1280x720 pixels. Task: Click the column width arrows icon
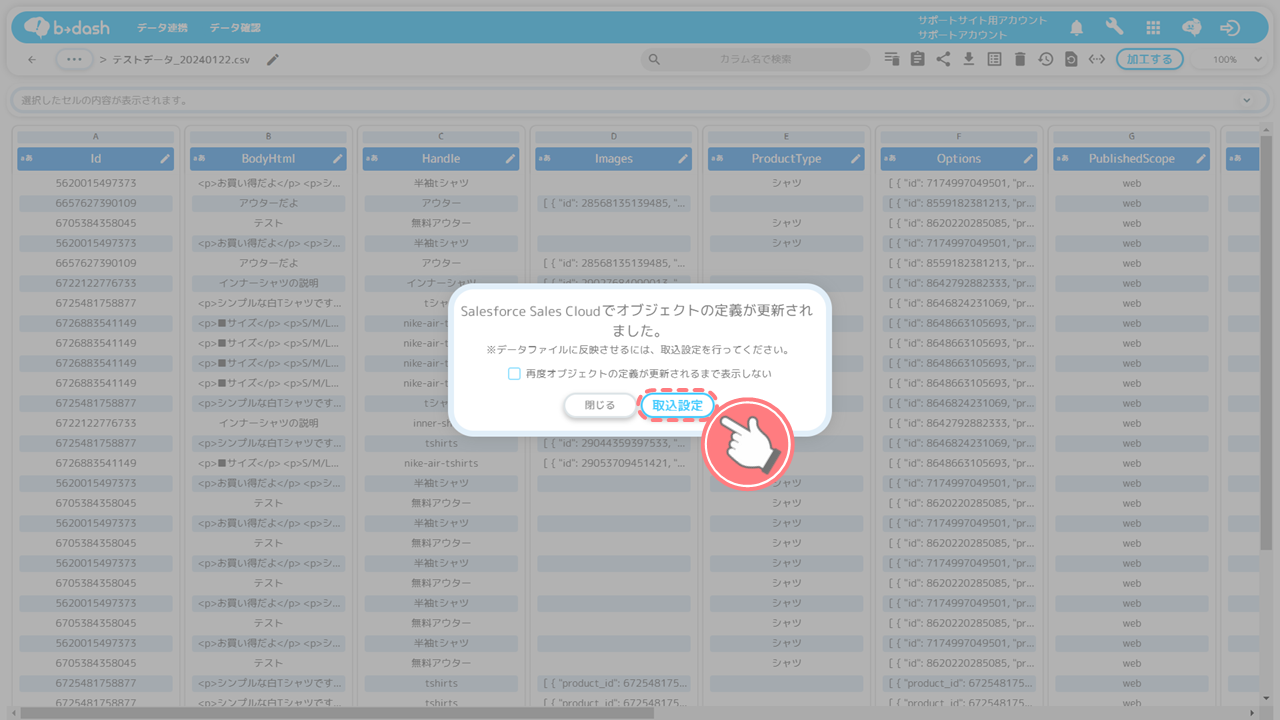1097,59
